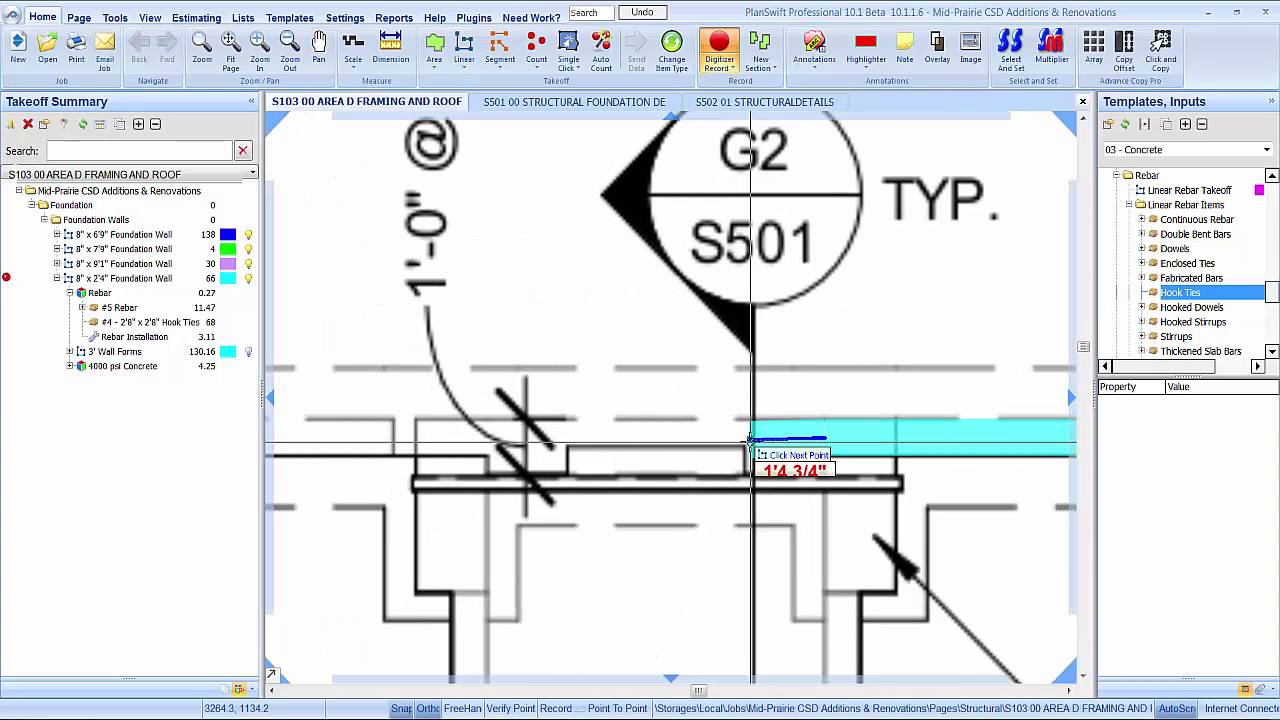This screenshot has width=1280, height=720.
Task: Click the Digitizer Record button
Action: [719, 50]
